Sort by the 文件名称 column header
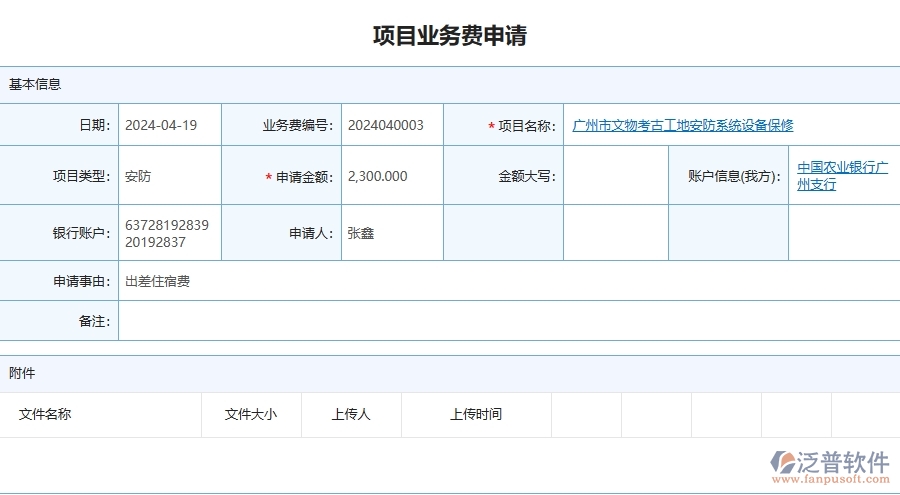 [x=45, y=414]
